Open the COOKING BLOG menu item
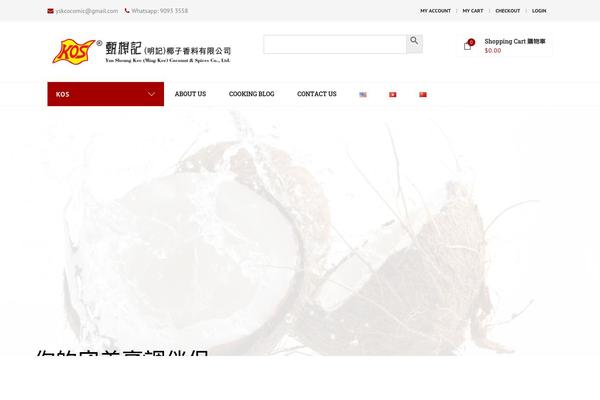600x400 pixels. click(x=251, y=94)
